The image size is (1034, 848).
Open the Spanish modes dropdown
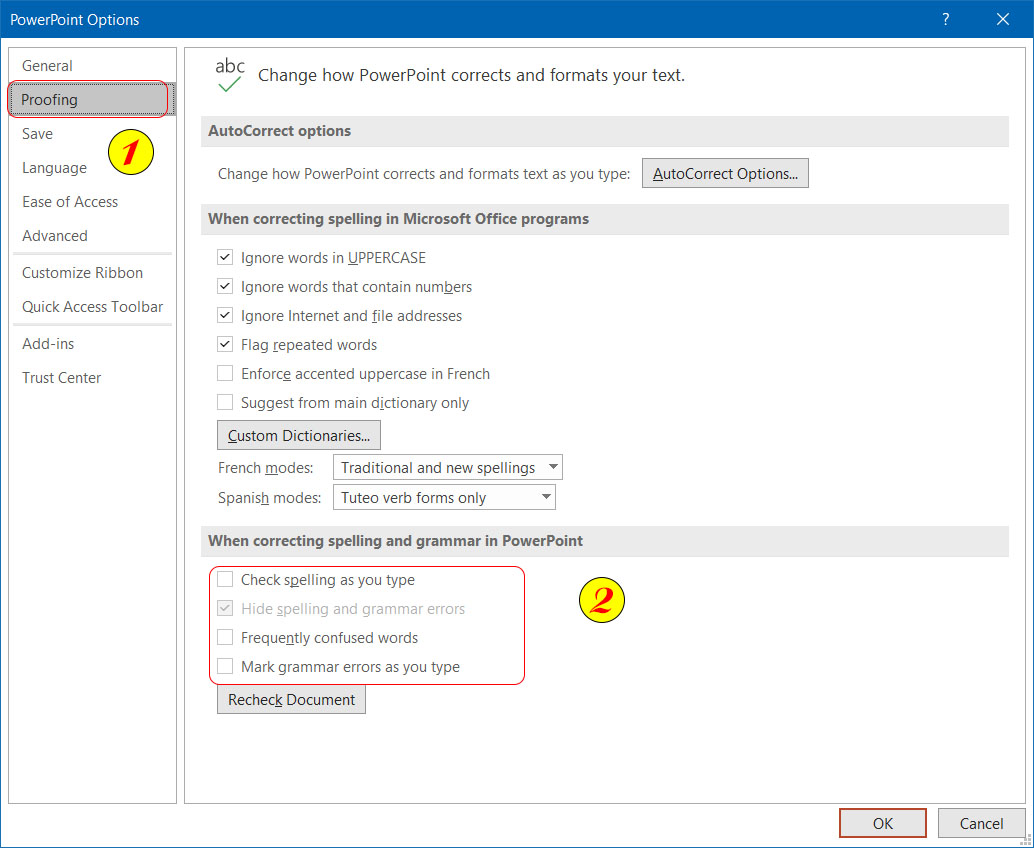tap(545, 498)
